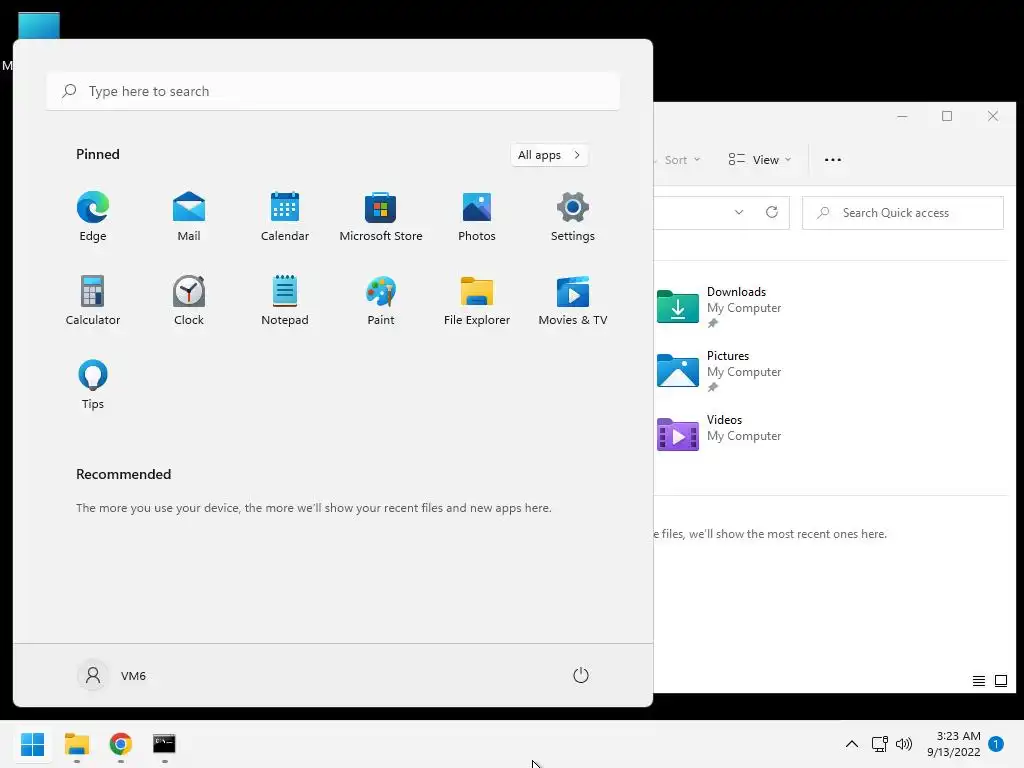Select the Pictures folder in File Explorer

[x=719, y=371]
